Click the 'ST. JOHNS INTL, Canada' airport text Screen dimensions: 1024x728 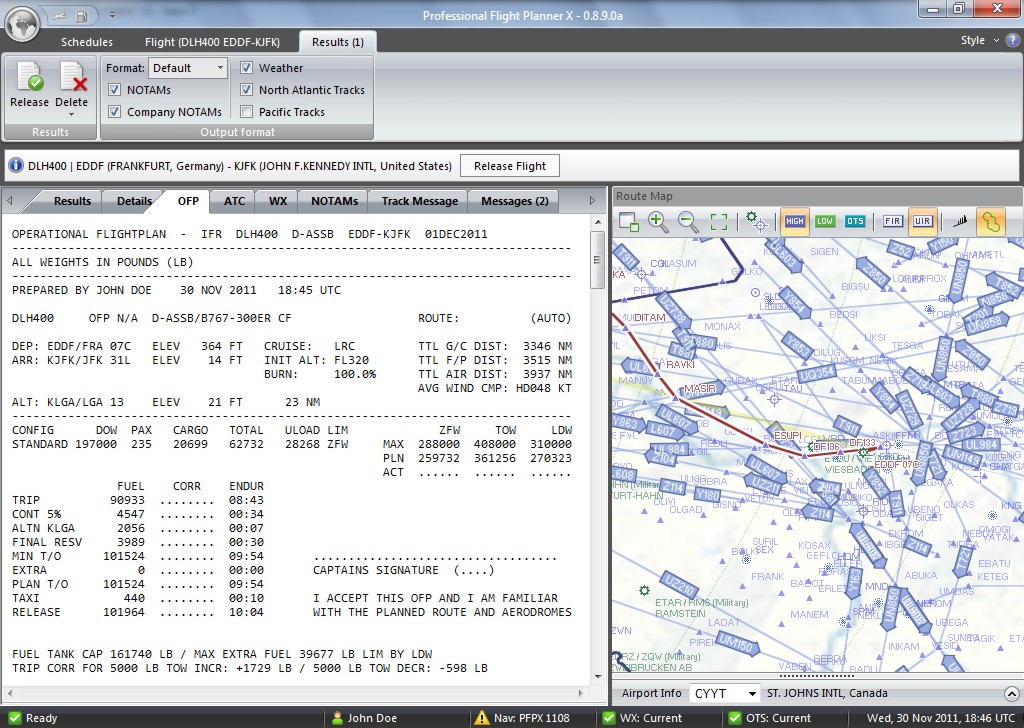[x=827, y=693]
